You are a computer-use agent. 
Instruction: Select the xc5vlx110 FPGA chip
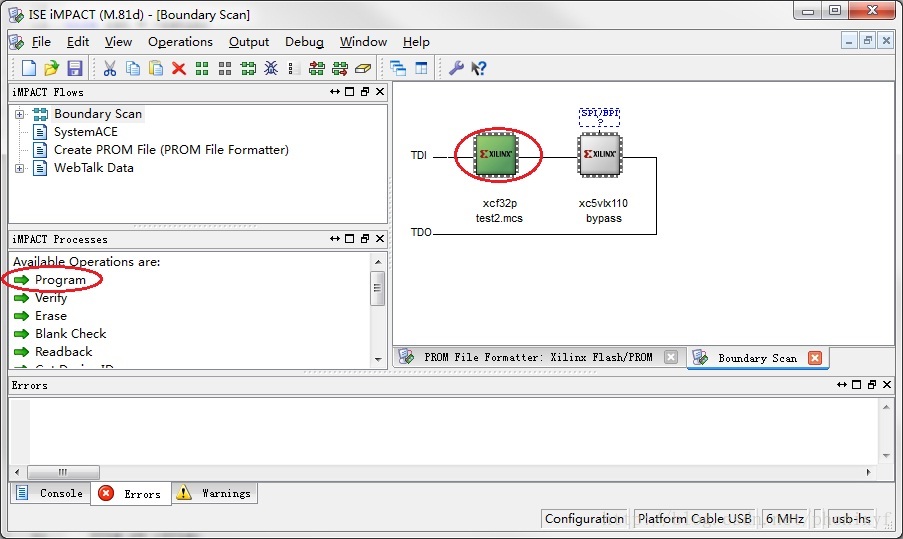pos(600,154)
